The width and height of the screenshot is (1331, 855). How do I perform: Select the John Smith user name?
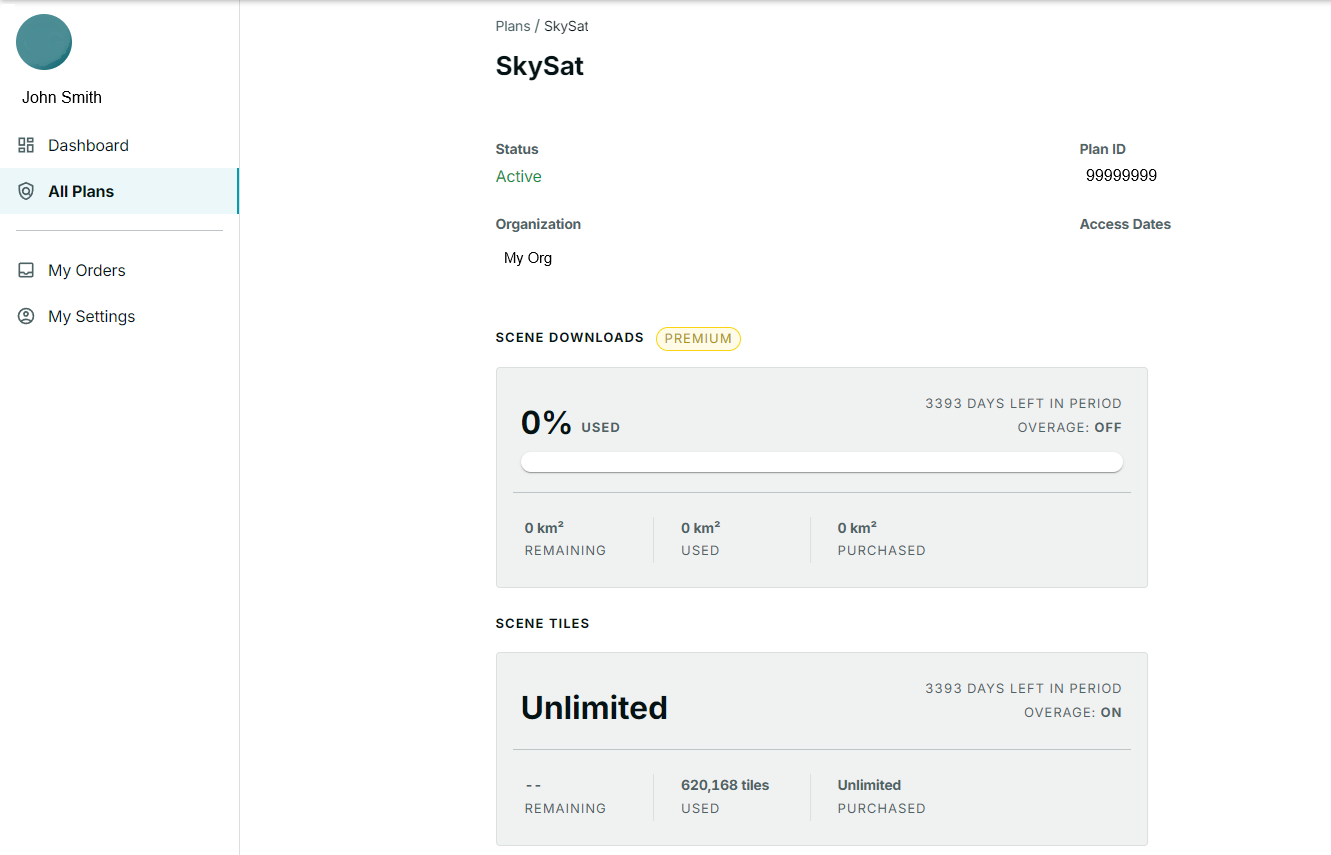point(62,97)
